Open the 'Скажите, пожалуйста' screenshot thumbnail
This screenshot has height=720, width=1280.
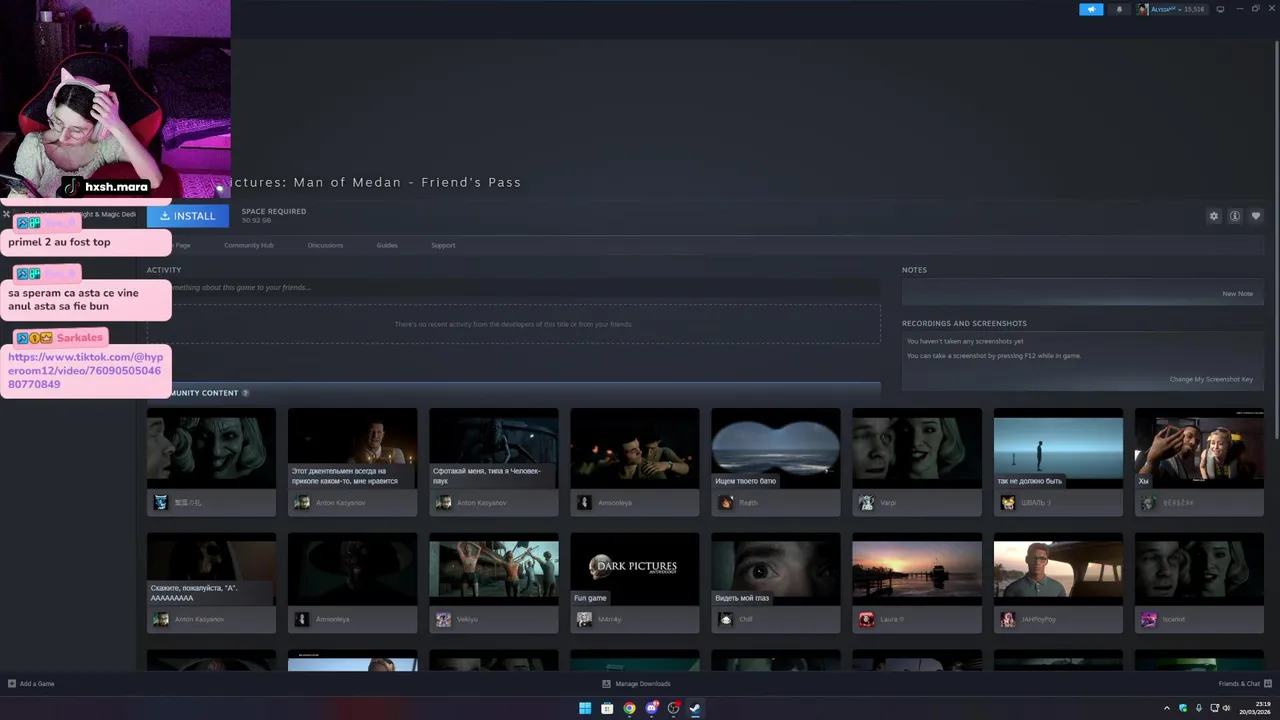[x=211, y=569]
